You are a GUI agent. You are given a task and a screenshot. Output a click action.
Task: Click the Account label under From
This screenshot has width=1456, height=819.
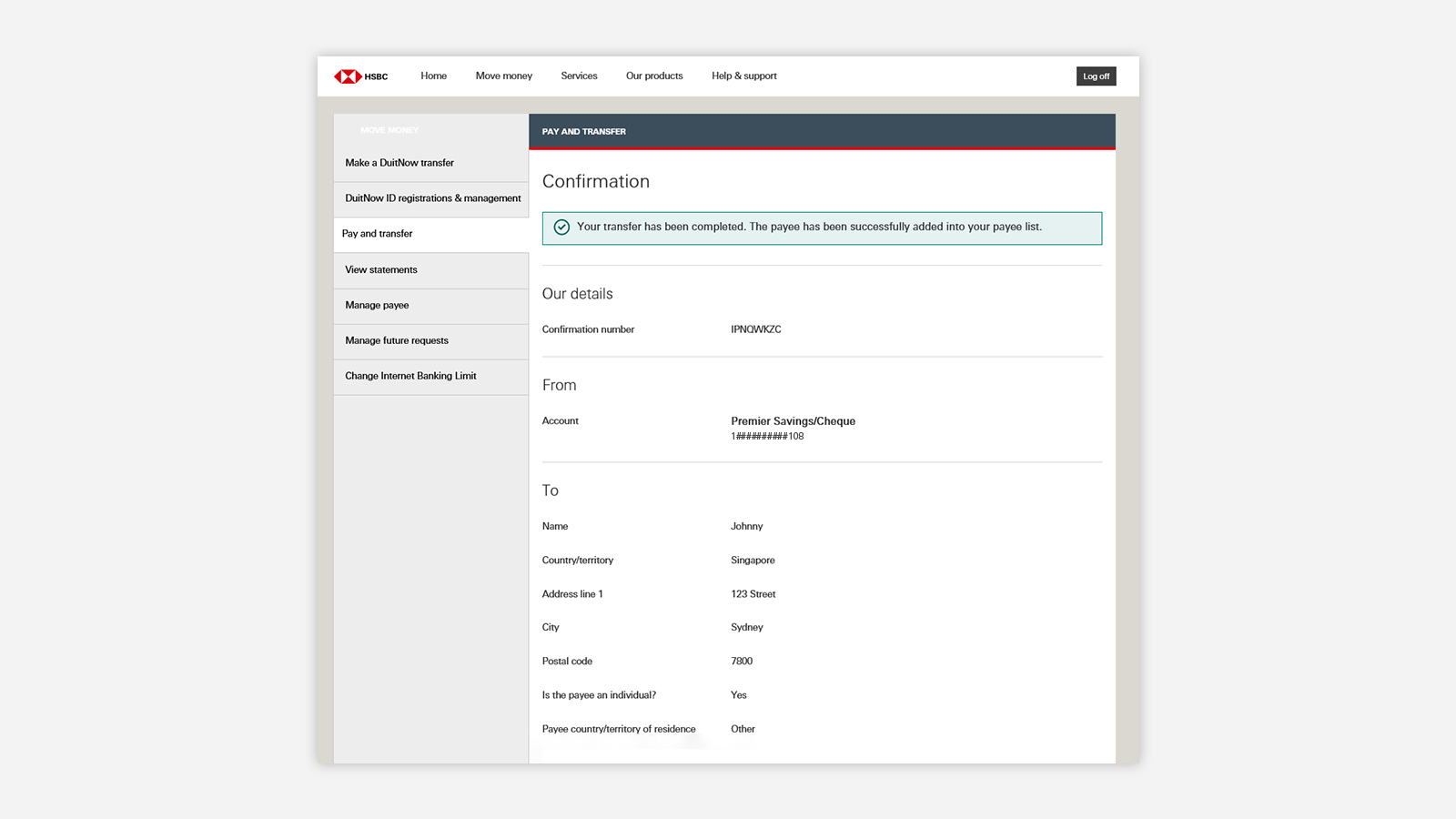tap(560, 421)
